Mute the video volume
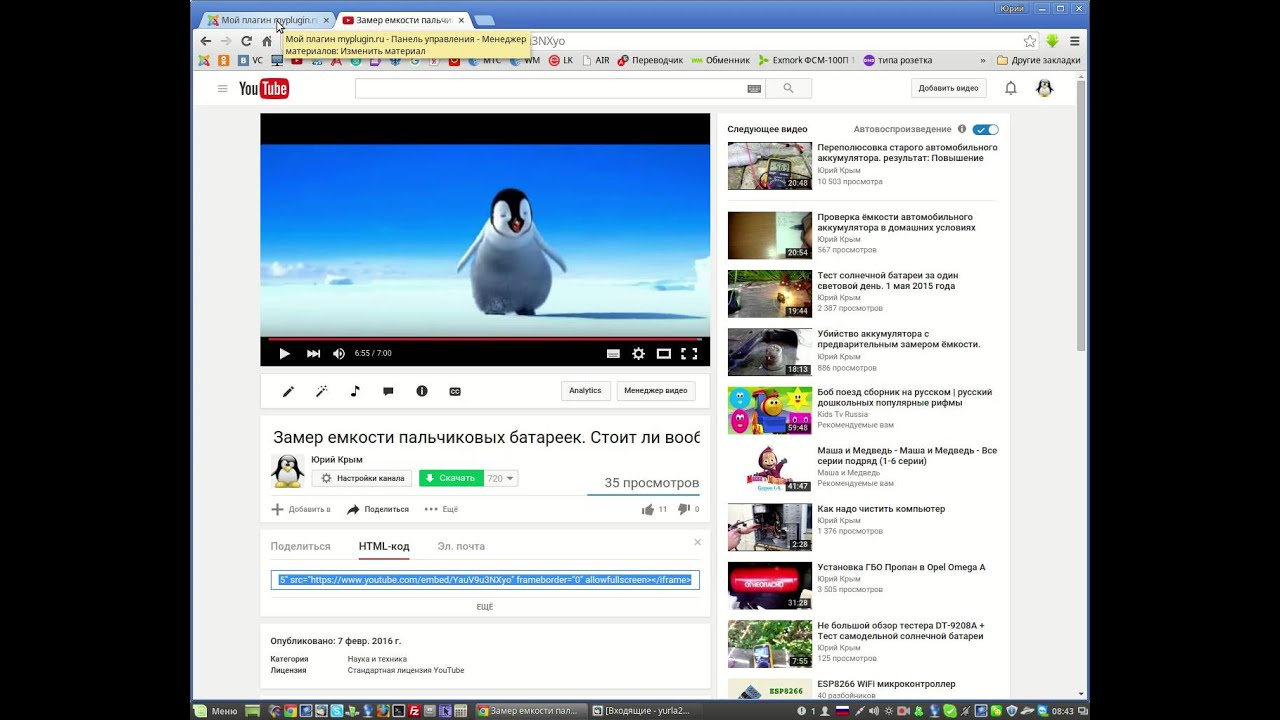Image resolution: width=1280 pixels, height=720 pixels. tap(338, 354)
